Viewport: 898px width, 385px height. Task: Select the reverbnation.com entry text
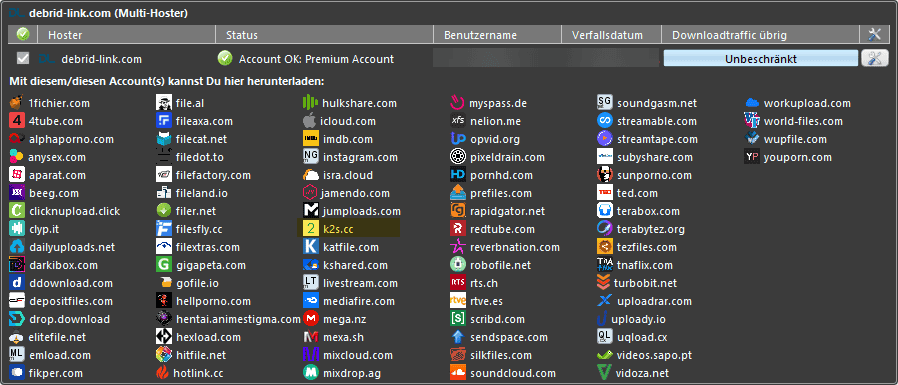click(x=515, y=248)
